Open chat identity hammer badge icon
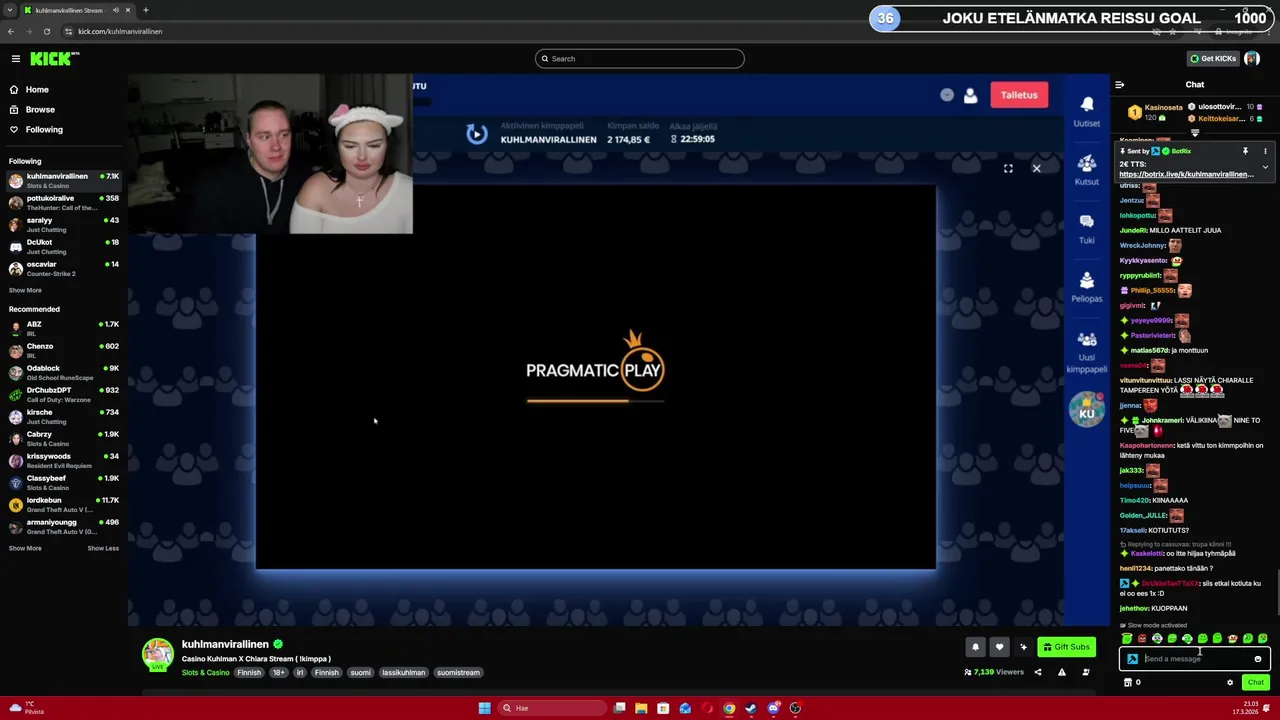 point(1132,659)
